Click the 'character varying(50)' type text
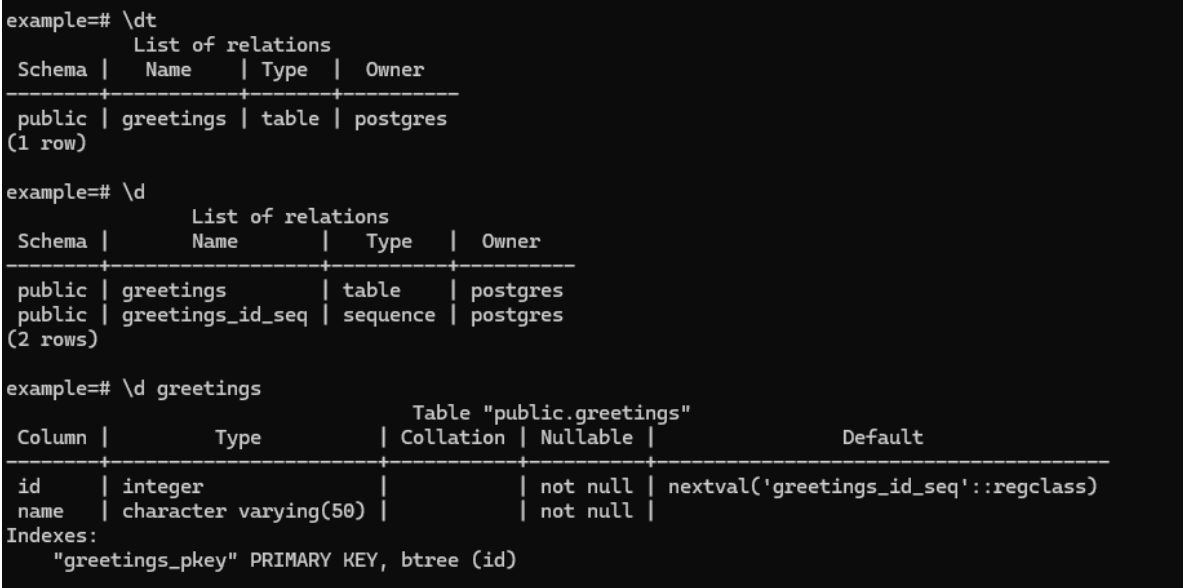 pyautogui.click(x=244, y=512)
